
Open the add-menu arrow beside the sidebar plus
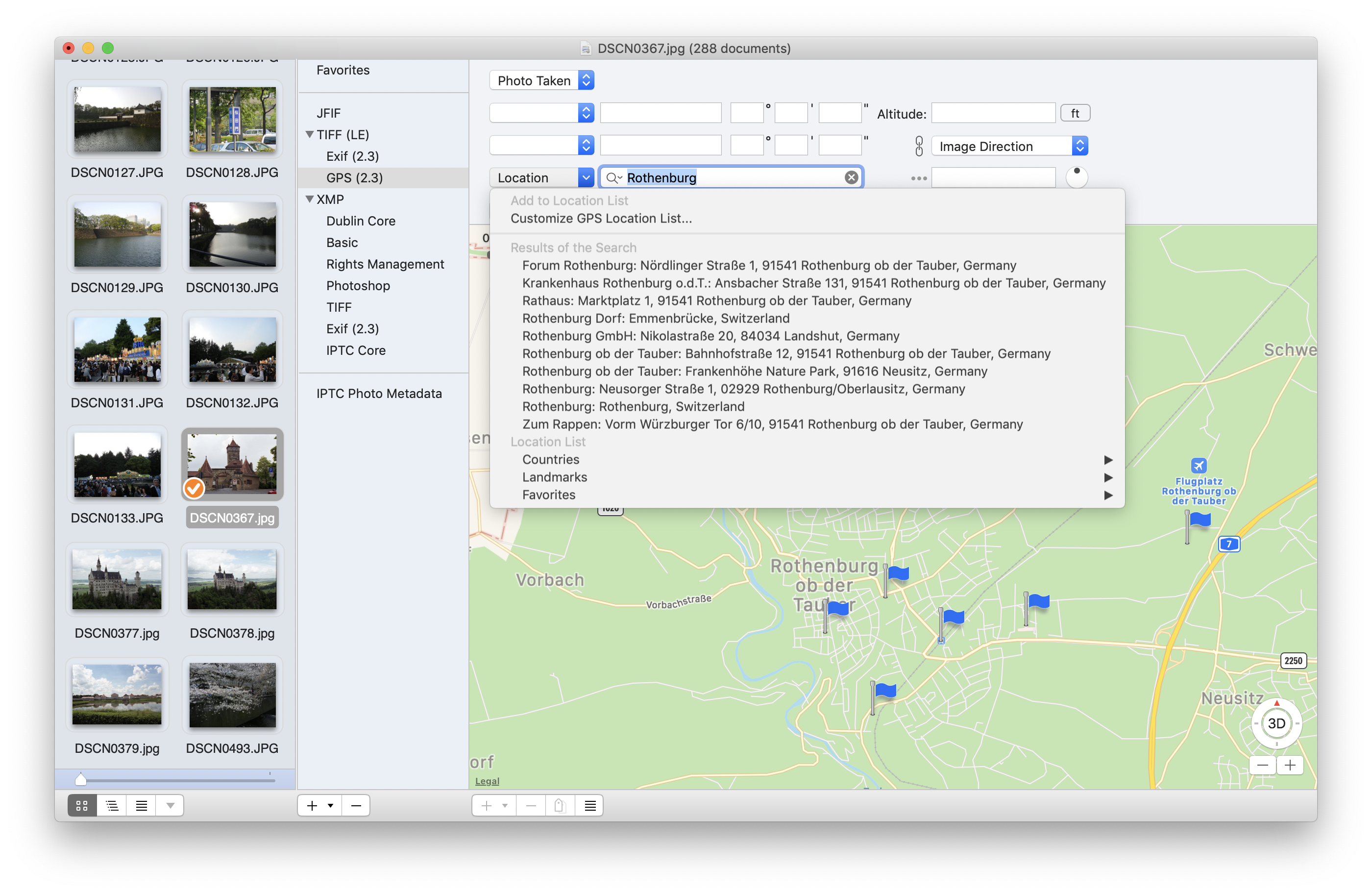tap(330, 806)
